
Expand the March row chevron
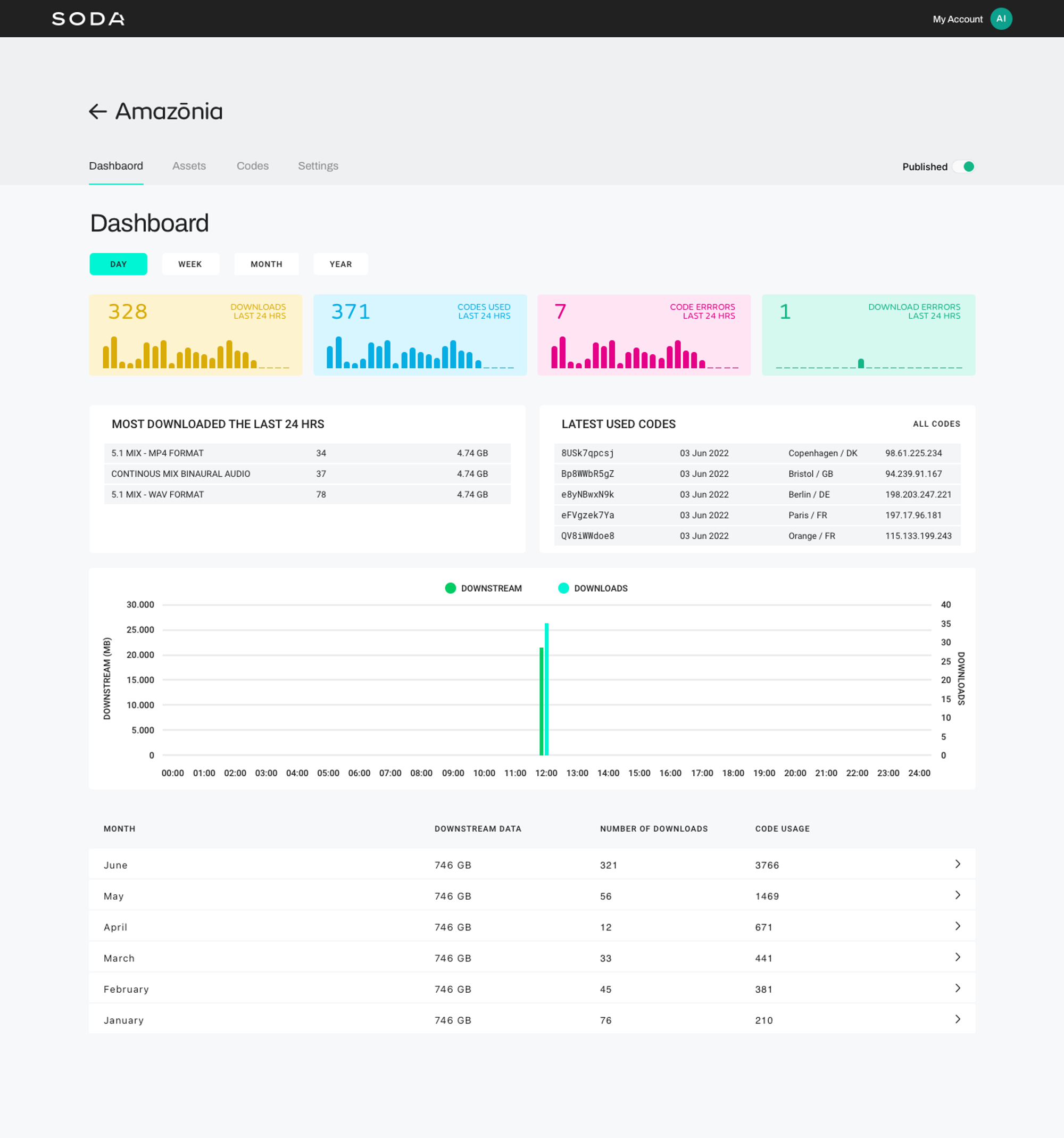958,957
